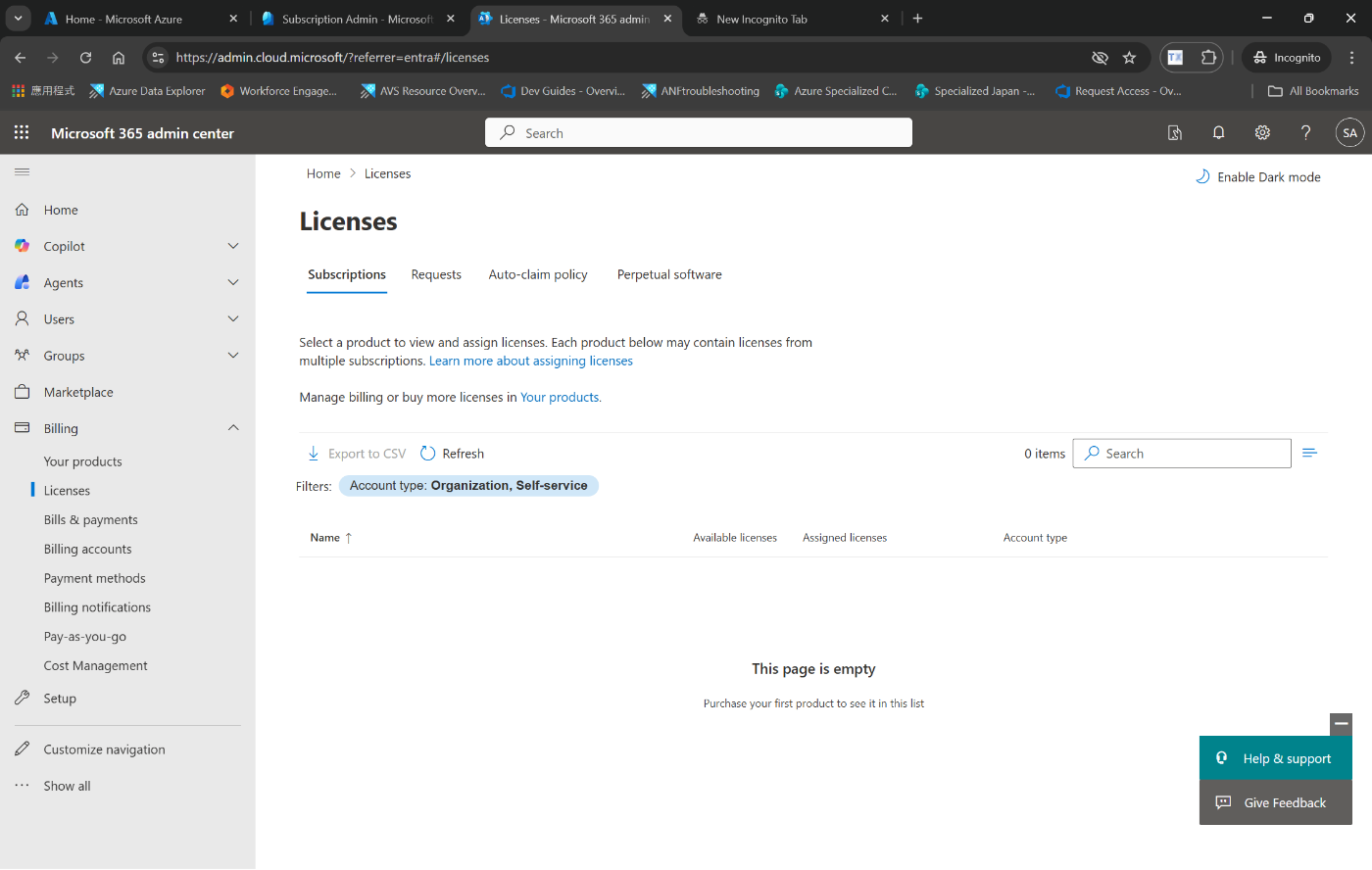This screenshot has height=870, width=1372.
Task: Switch to the Subscriptions tab
Action: click(347, 274)
